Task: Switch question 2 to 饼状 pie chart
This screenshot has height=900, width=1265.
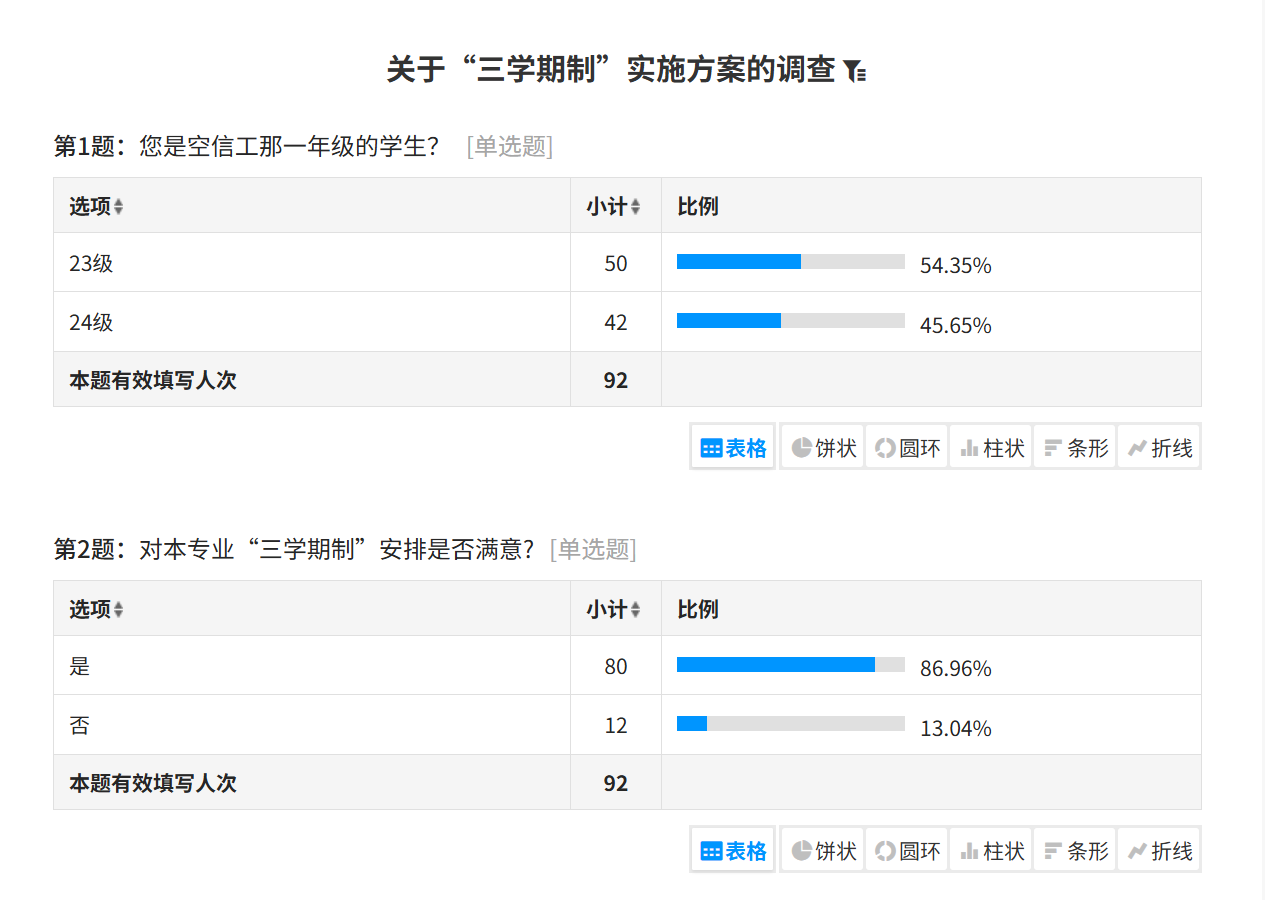Action: 823,850
